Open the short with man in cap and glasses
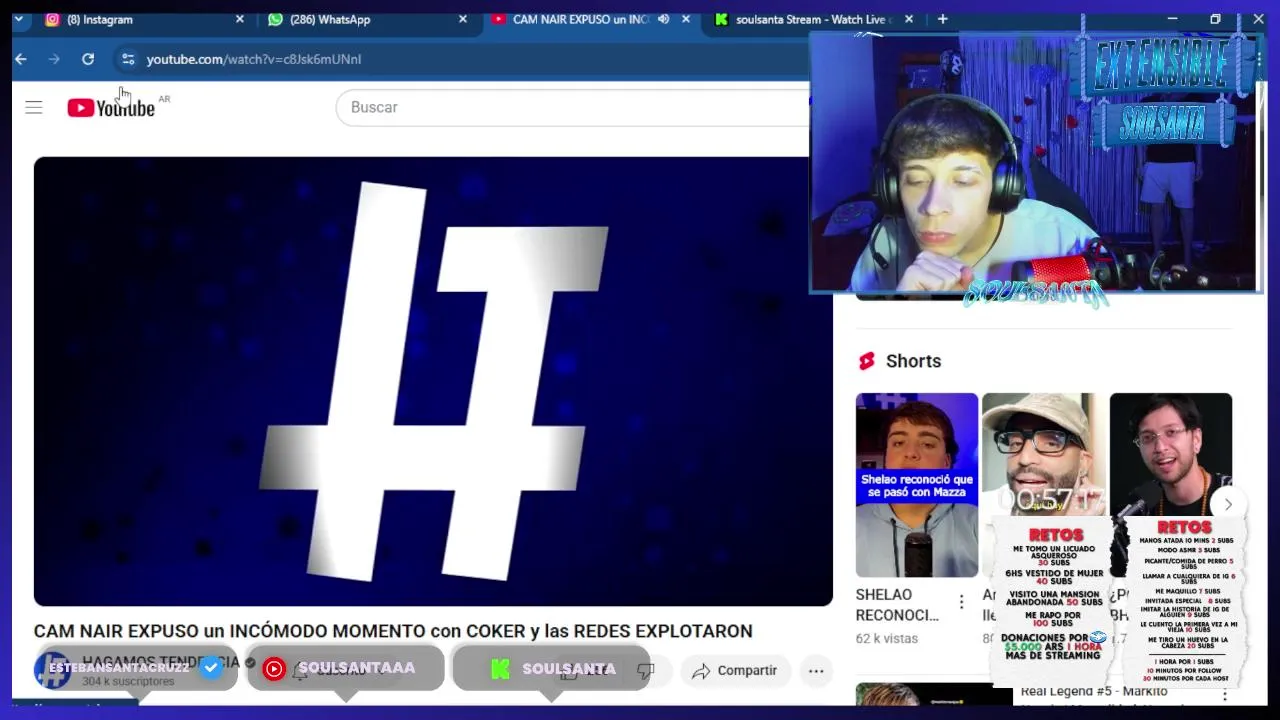This screenshot has width=1280, height=720. [1043, 455]
